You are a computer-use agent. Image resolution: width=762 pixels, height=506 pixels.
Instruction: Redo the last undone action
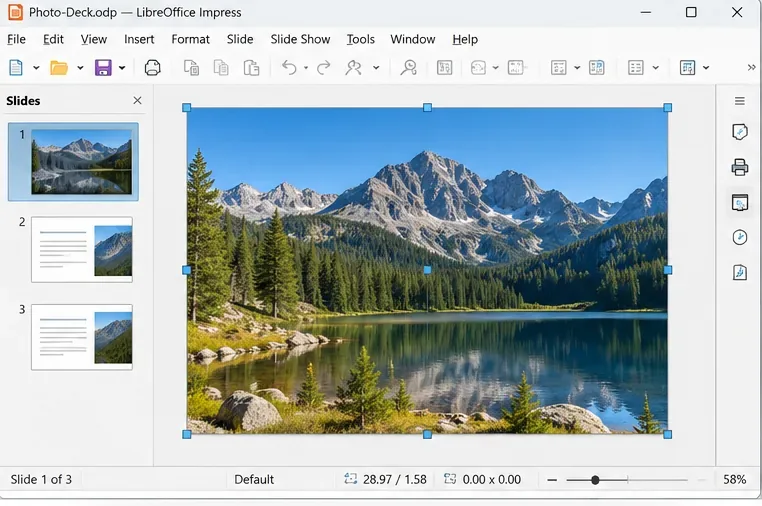coord(324,68)
